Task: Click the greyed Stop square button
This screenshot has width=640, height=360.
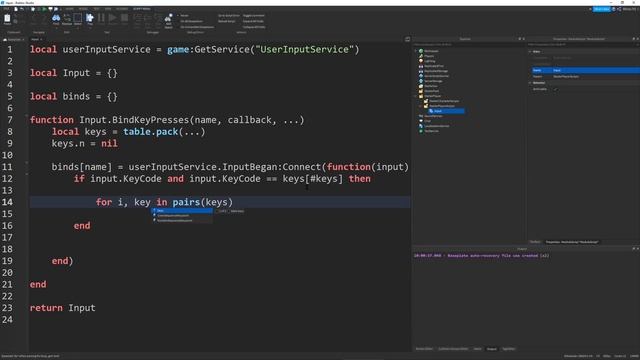Action: [x=124, y=18]
